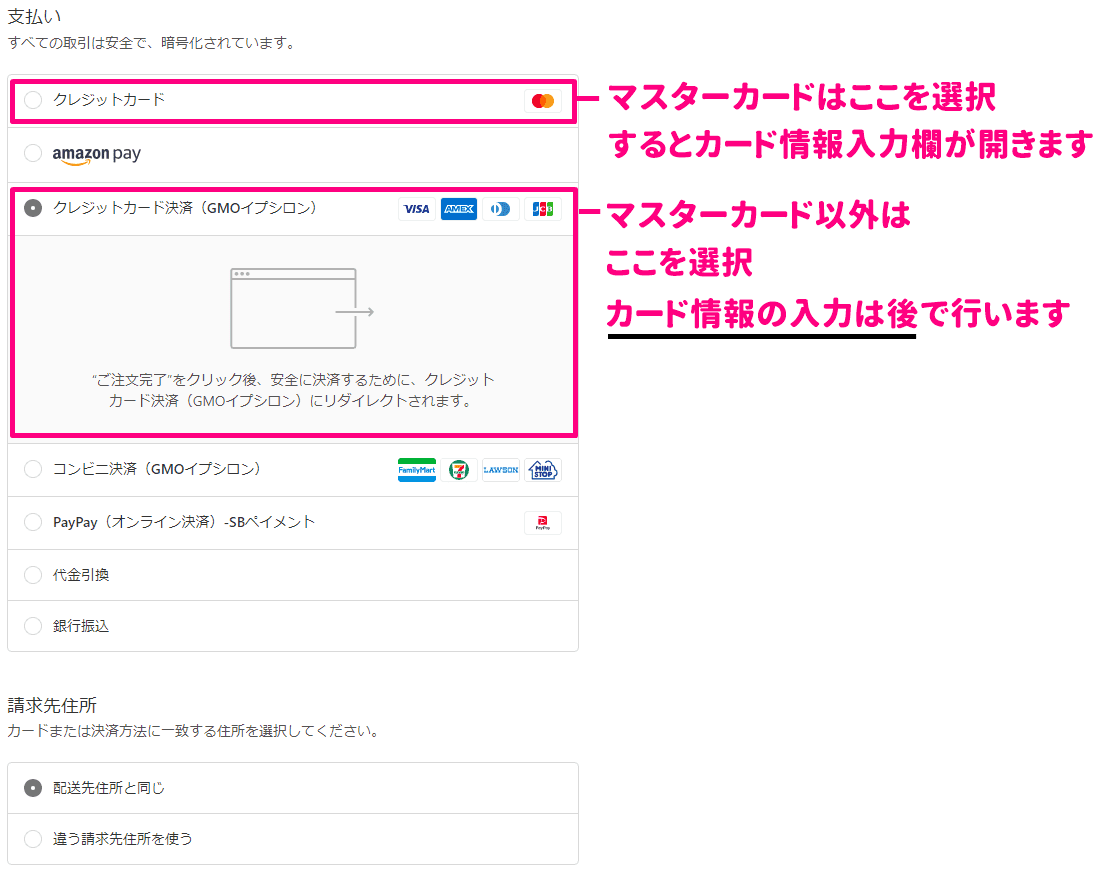Select the クレジットカード radio button
The image size is (1093, 873).
tap(33, 100)
